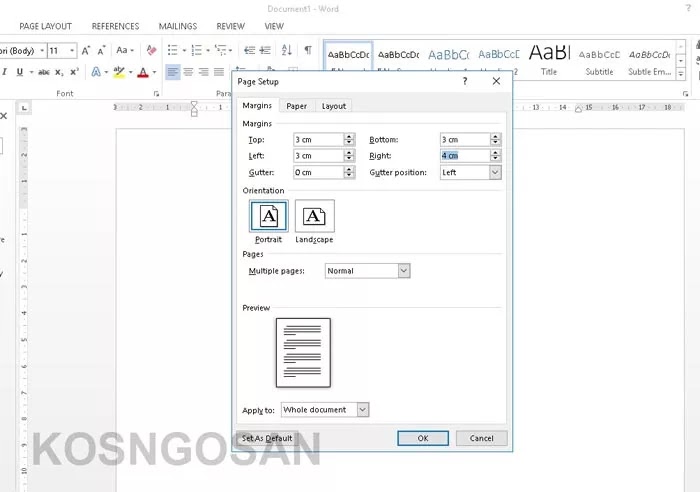
Task: Open font name dropdown
Action: click(42, 50)
